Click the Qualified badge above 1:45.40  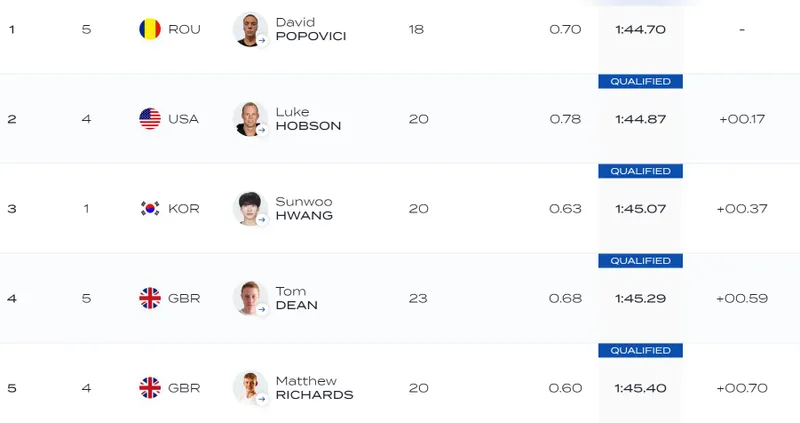click(x=640, y=351)
